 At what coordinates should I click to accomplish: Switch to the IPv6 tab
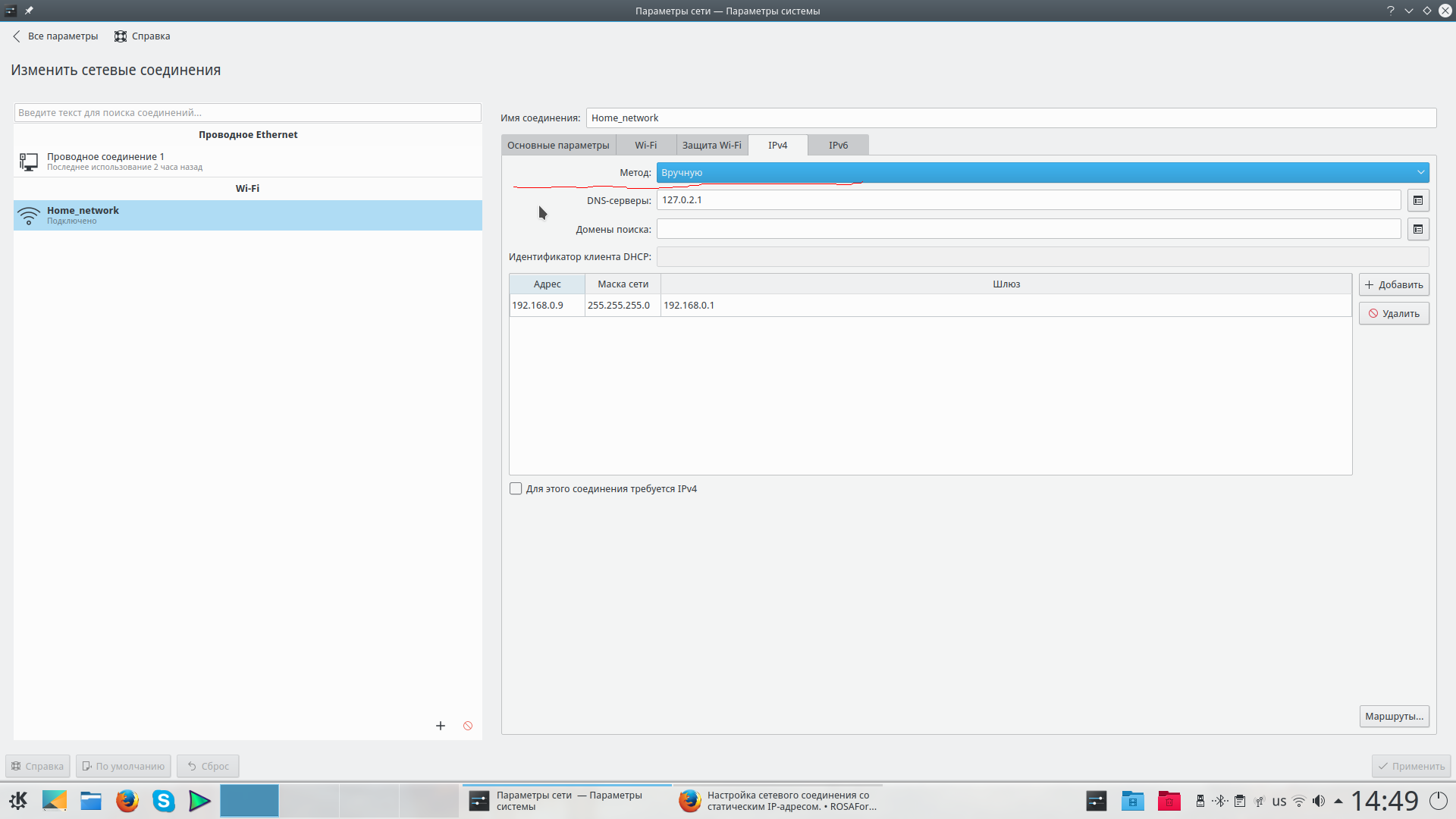click(x=838, y=145)
